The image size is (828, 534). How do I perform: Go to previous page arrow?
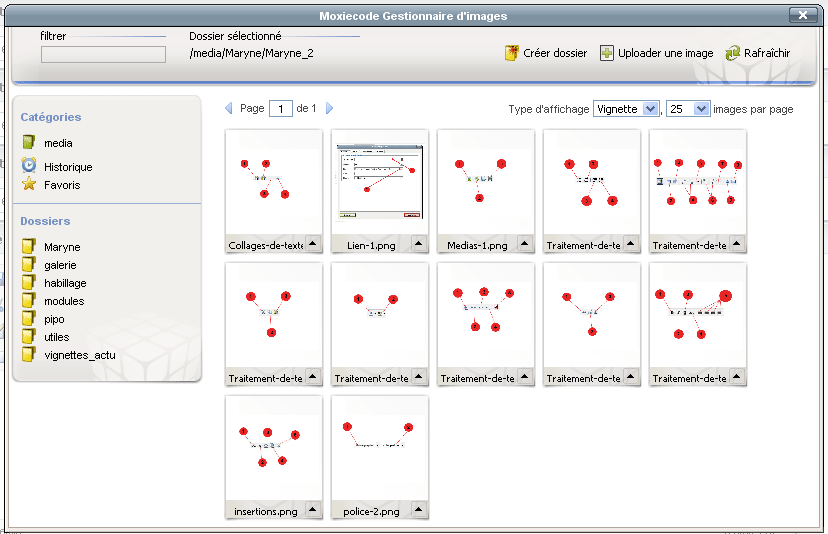[228, 108]
